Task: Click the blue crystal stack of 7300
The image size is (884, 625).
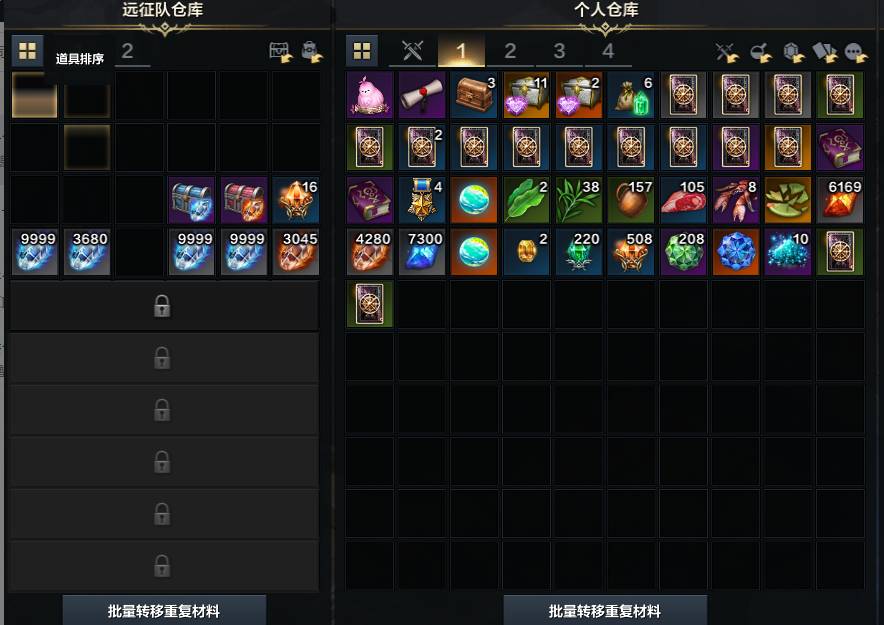Action: click(422, 252)
